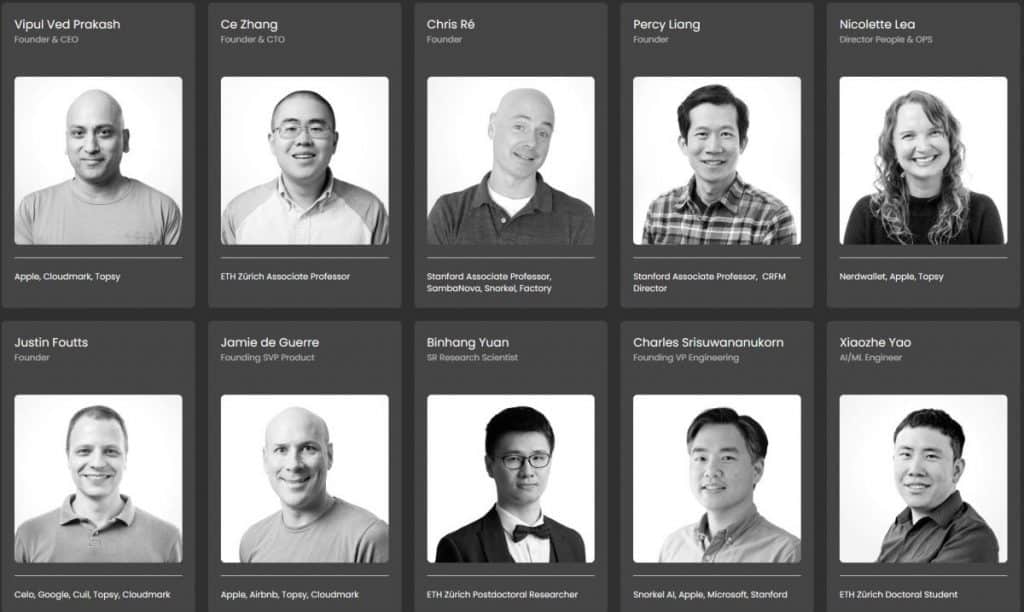Image resolution: width=1024 pixels, height=612 pixels.
Task: Select the Xiaozhe Yao name heading
Action: 875,342
